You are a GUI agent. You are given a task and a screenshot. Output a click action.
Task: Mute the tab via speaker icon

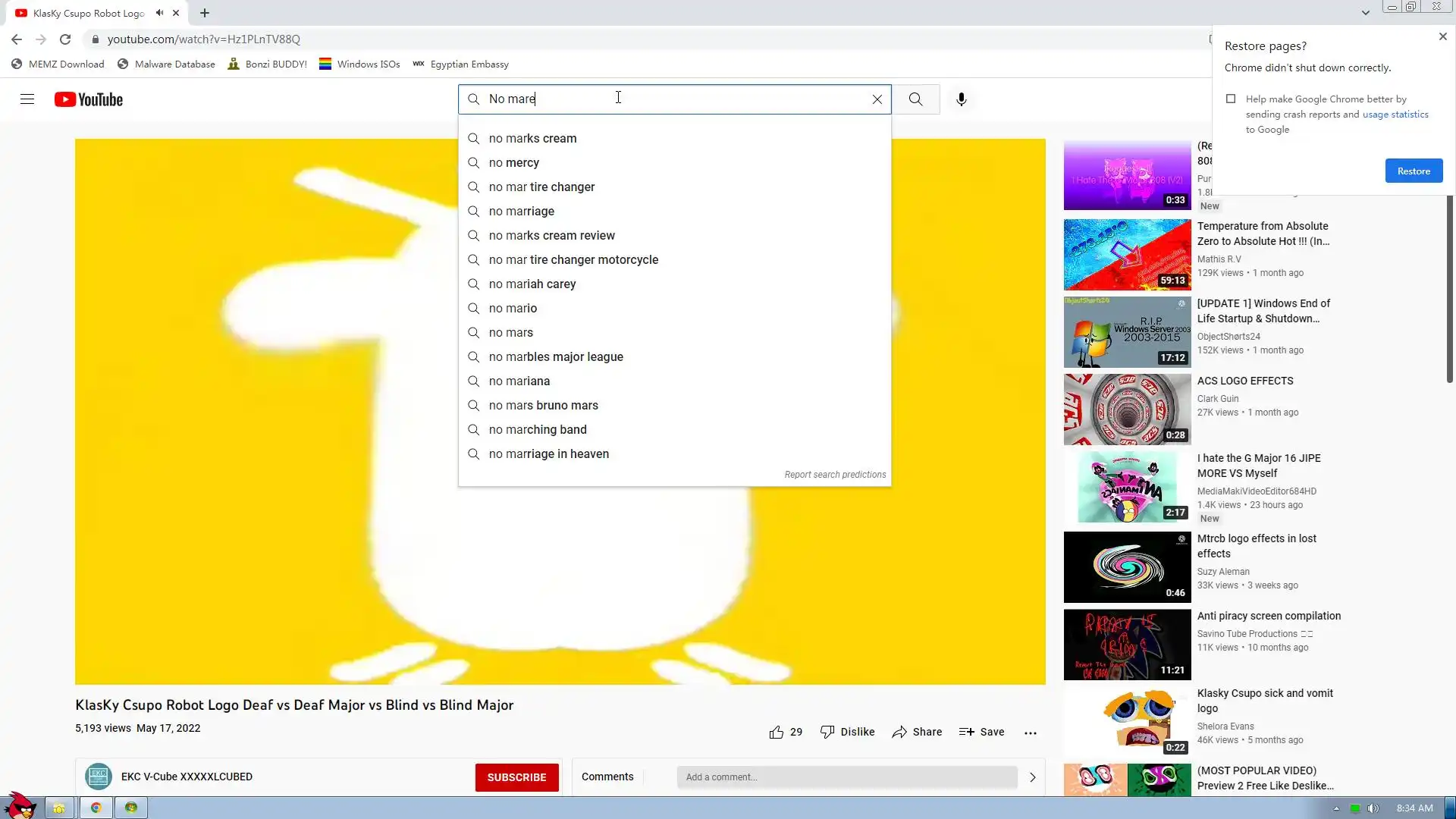click(x=159, y=13)
